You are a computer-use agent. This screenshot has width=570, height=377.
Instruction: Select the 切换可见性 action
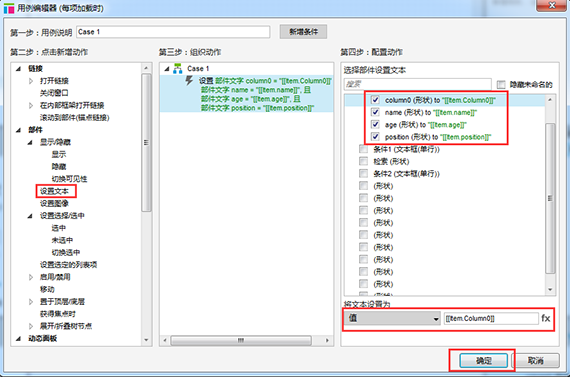point(69,179)
